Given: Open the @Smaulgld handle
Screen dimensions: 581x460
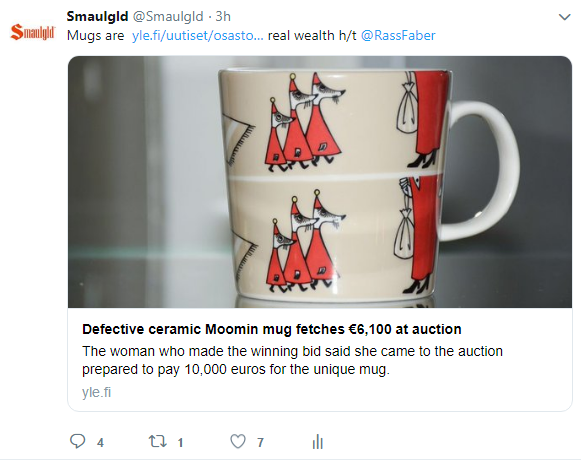Looking at the screenshot, I should click(168, 16).
